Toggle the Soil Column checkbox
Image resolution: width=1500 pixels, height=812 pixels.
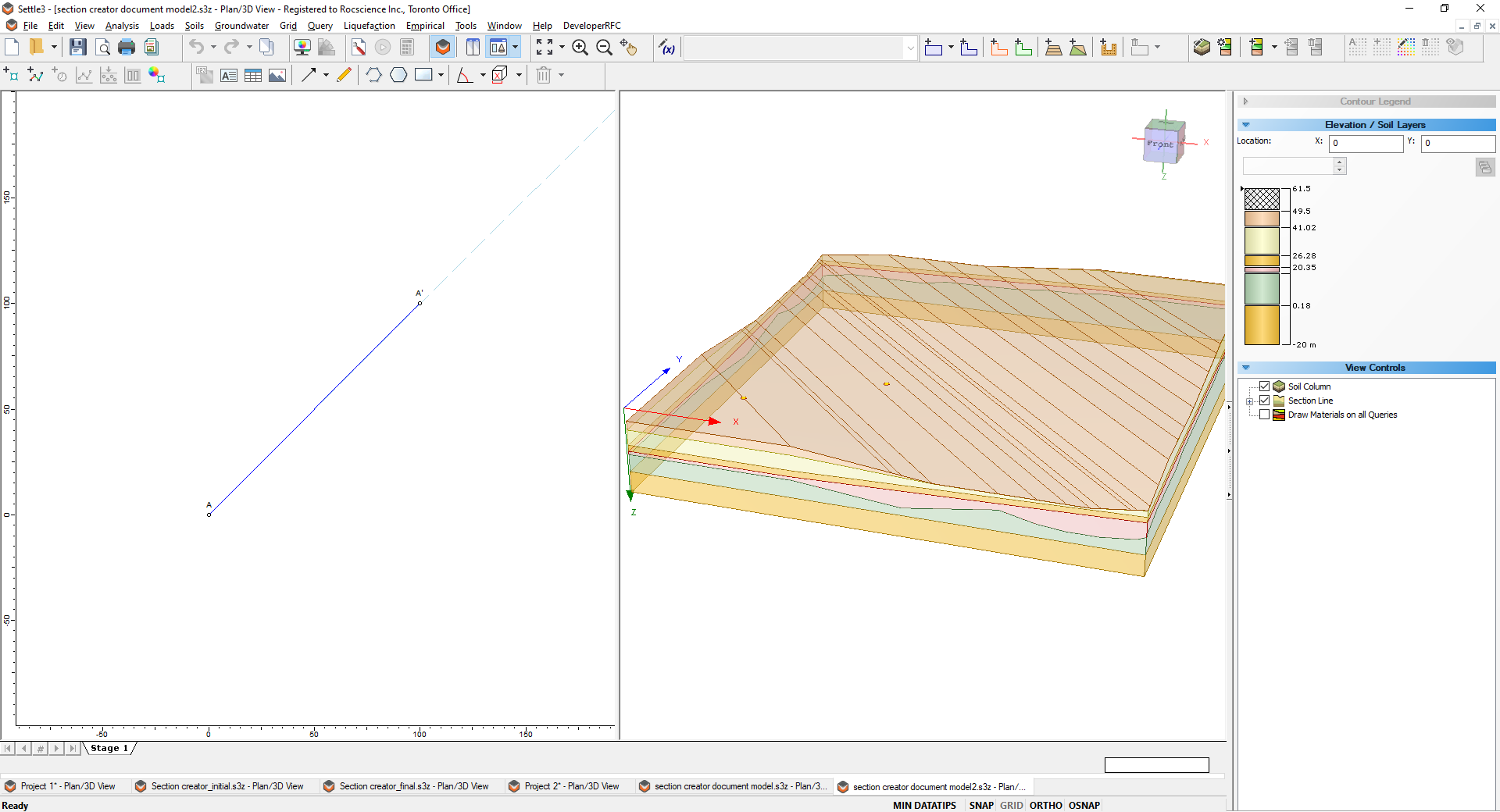point(1265,386)
